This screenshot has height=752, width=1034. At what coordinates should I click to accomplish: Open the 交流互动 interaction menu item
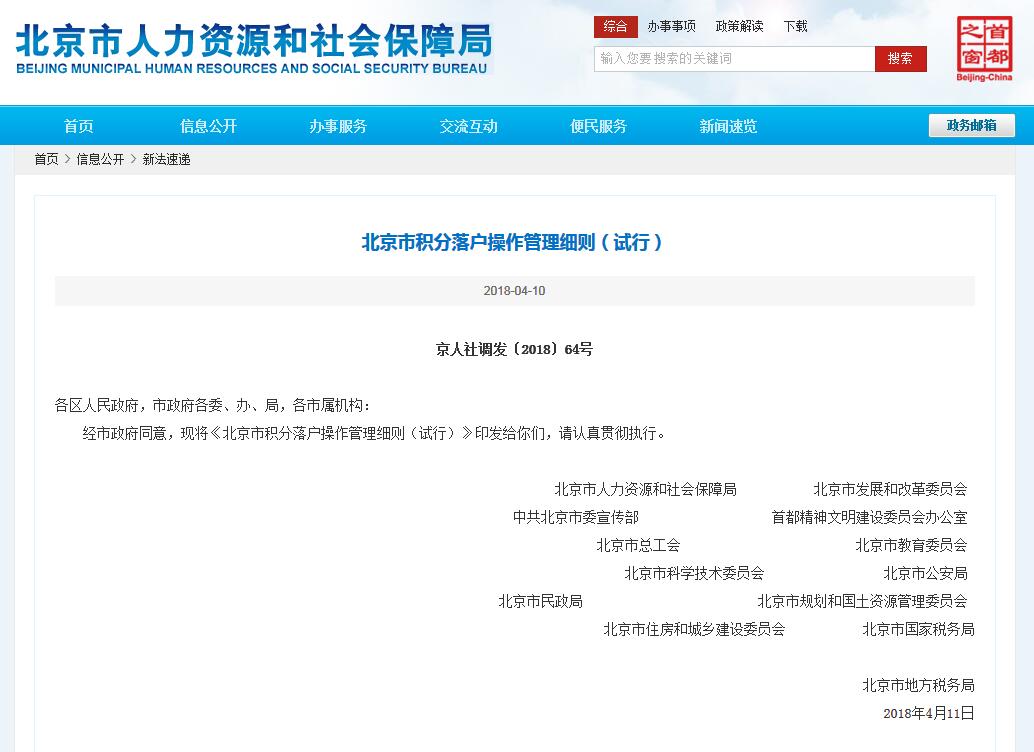467,126
